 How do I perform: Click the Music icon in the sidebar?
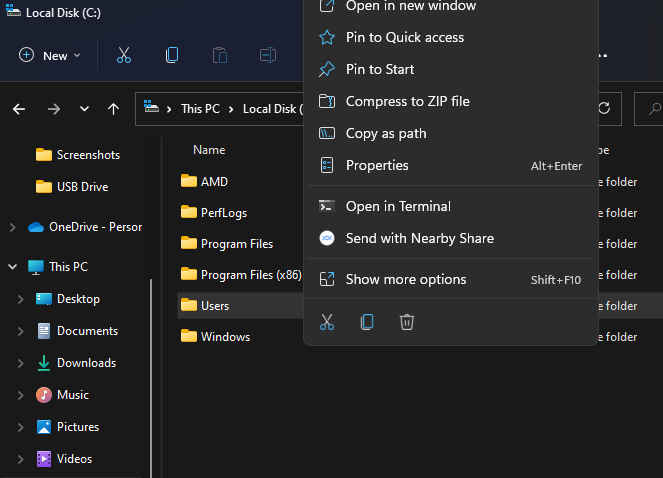[x=44, y=395]
